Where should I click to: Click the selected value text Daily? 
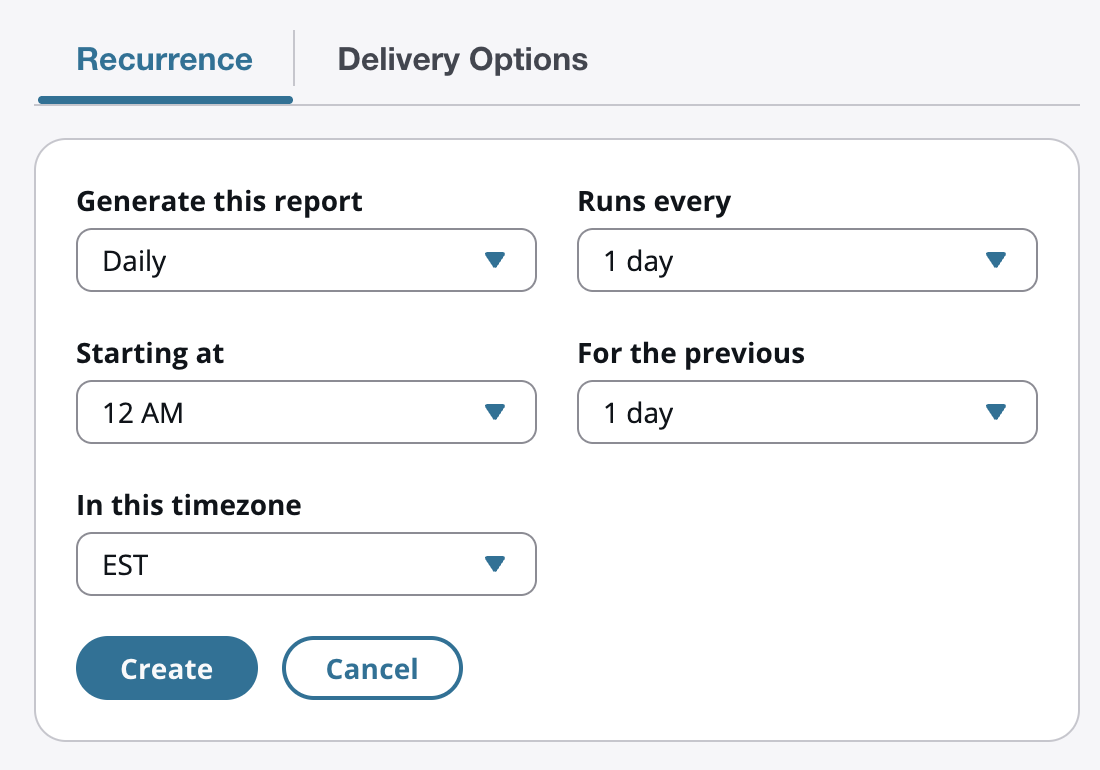135,262
